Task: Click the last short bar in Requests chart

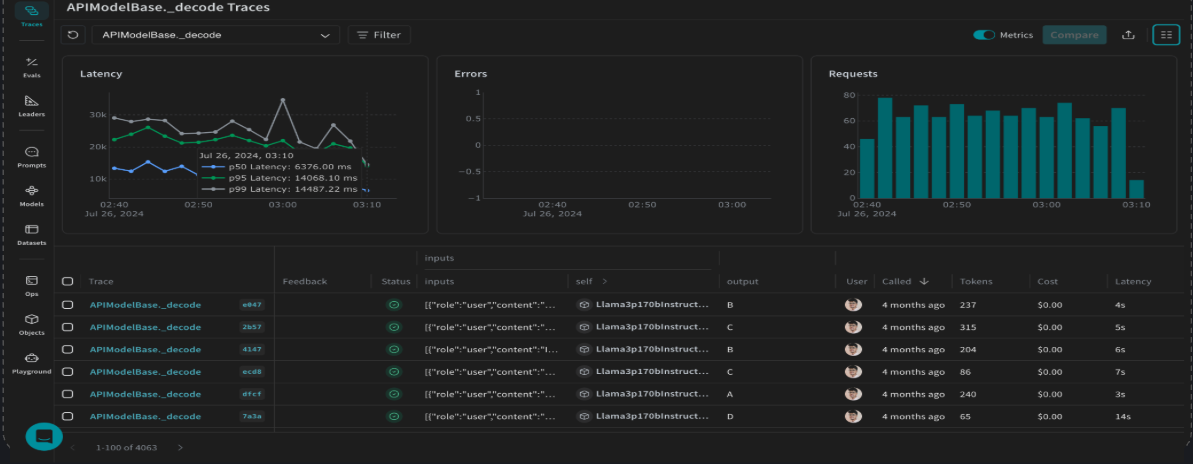Action: (1136, 189)
